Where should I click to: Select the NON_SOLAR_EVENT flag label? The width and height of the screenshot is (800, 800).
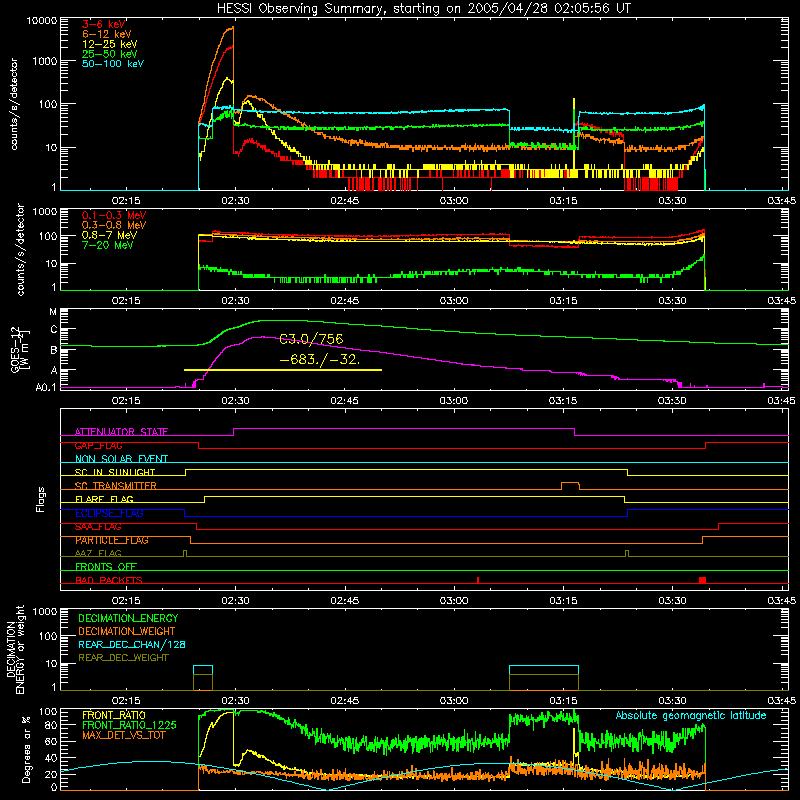(x=121, y=459)
